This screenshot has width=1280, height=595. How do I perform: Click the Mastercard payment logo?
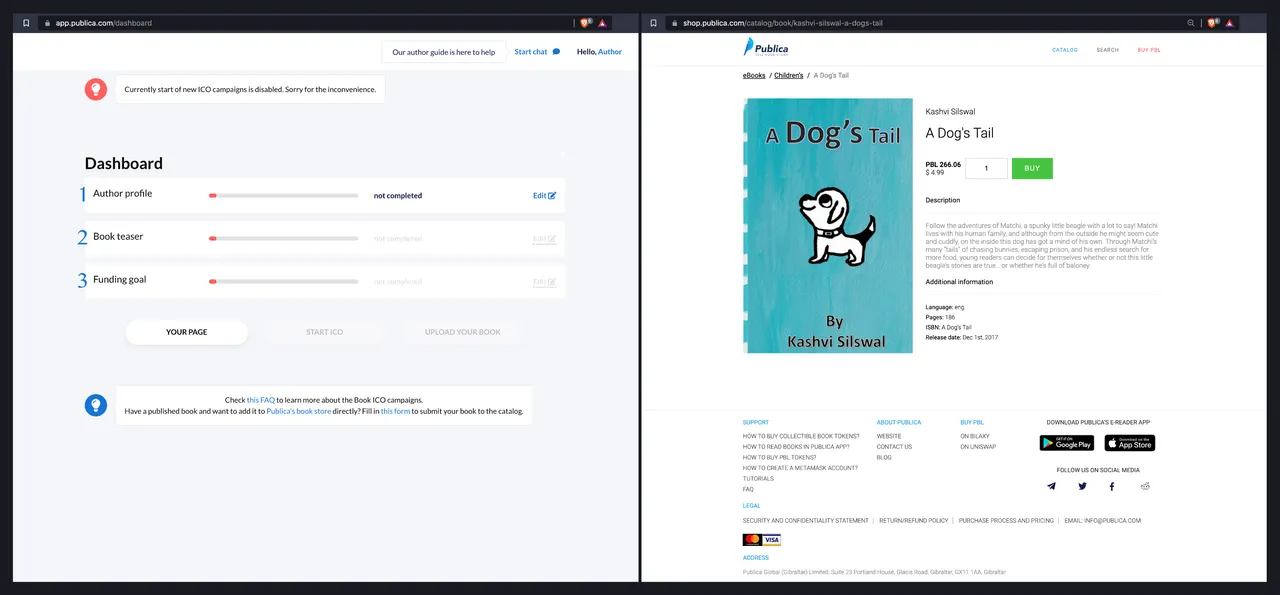click(752, 540)
